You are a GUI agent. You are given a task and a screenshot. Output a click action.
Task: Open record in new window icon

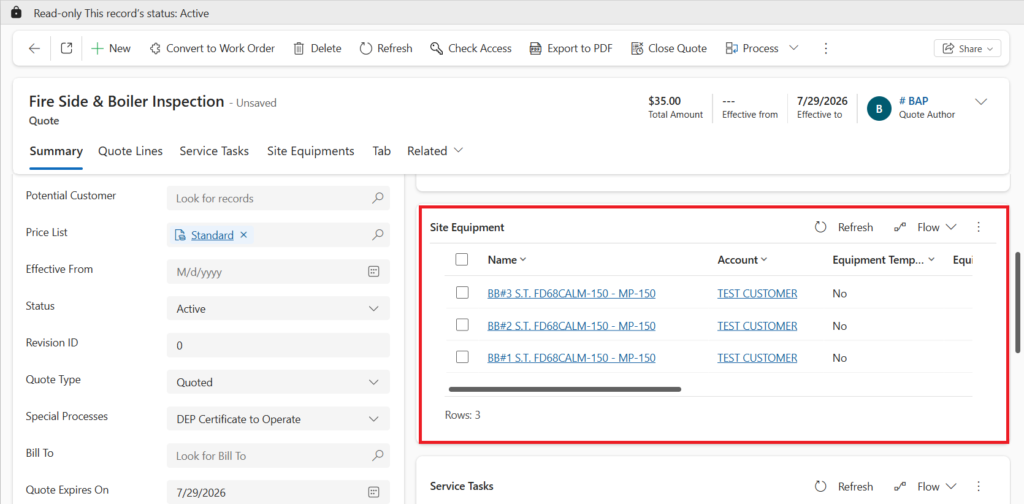66,48
